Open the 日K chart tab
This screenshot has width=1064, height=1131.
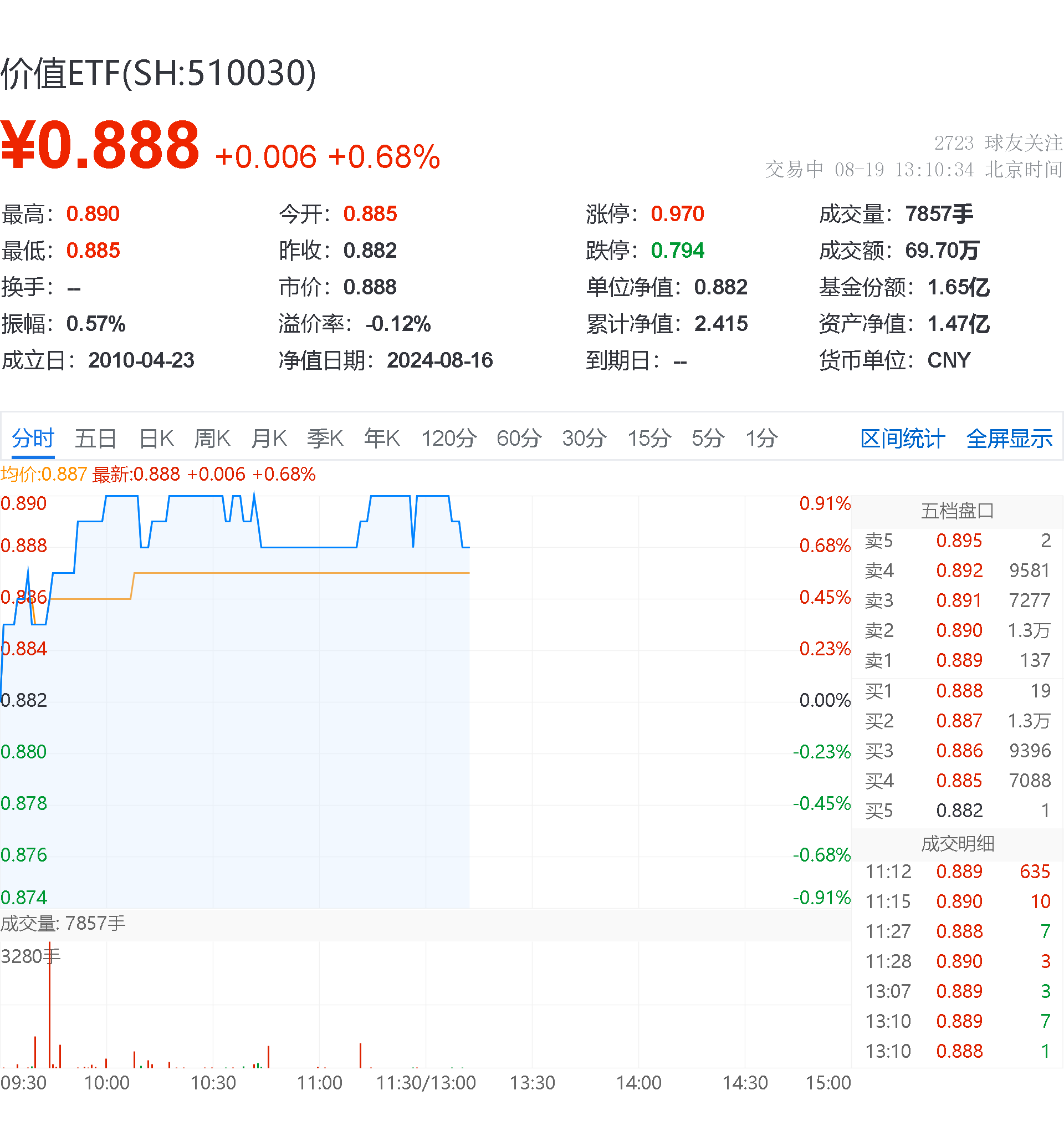(x=156, y=439)
